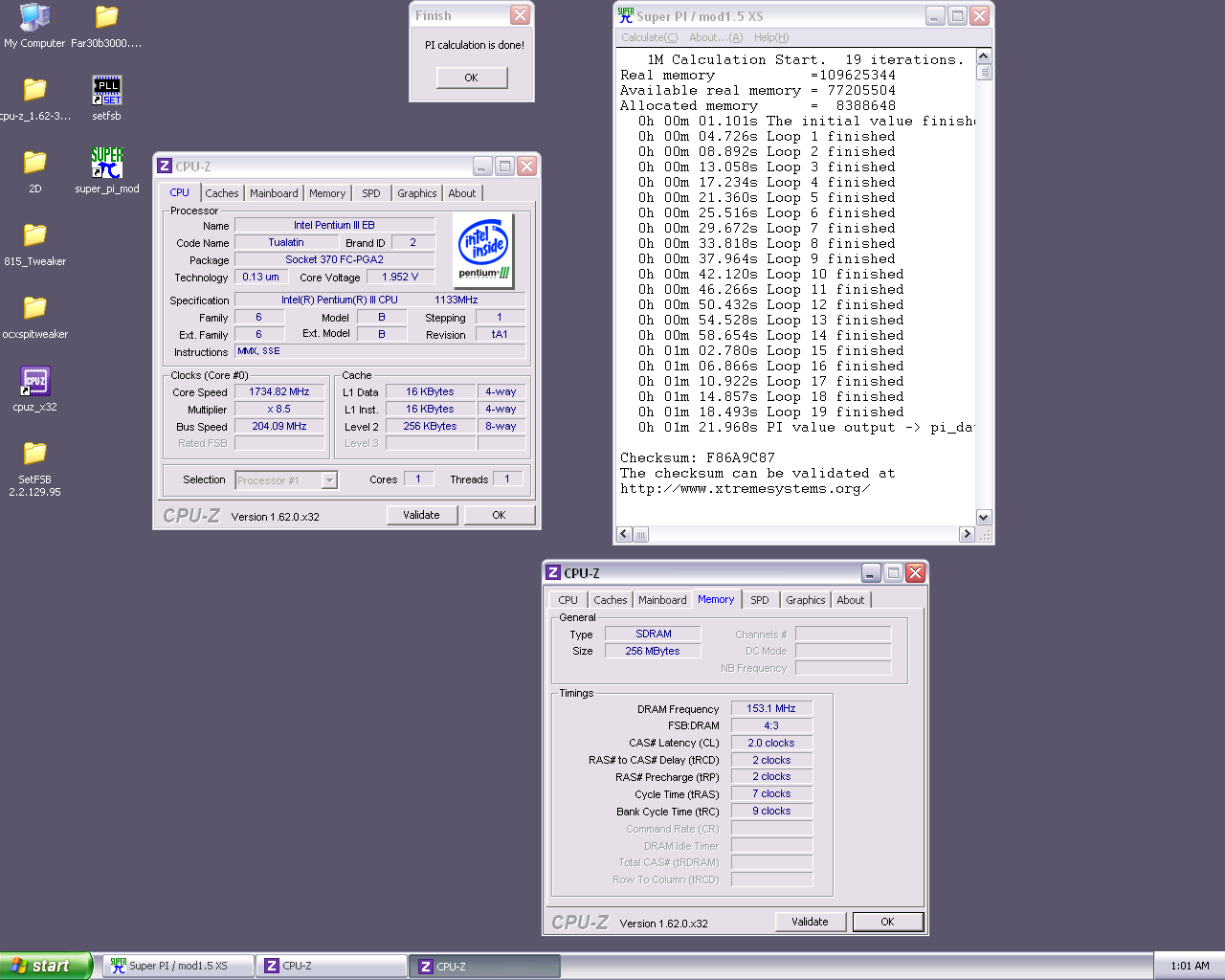The image size is (1225, 980).
Task: Click the Bus Speed value 204.09 MHz
Action: tap(279, 426)
